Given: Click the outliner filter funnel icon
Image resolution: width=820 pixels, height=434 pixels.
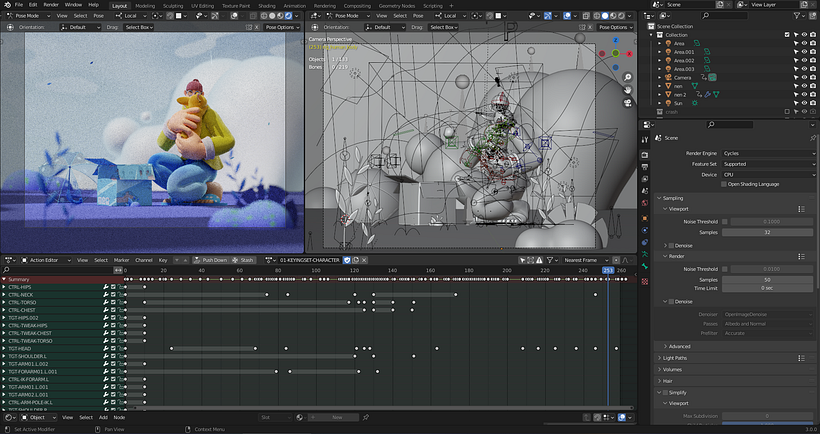Looking at the screenshot, I should tap(797, 16).
